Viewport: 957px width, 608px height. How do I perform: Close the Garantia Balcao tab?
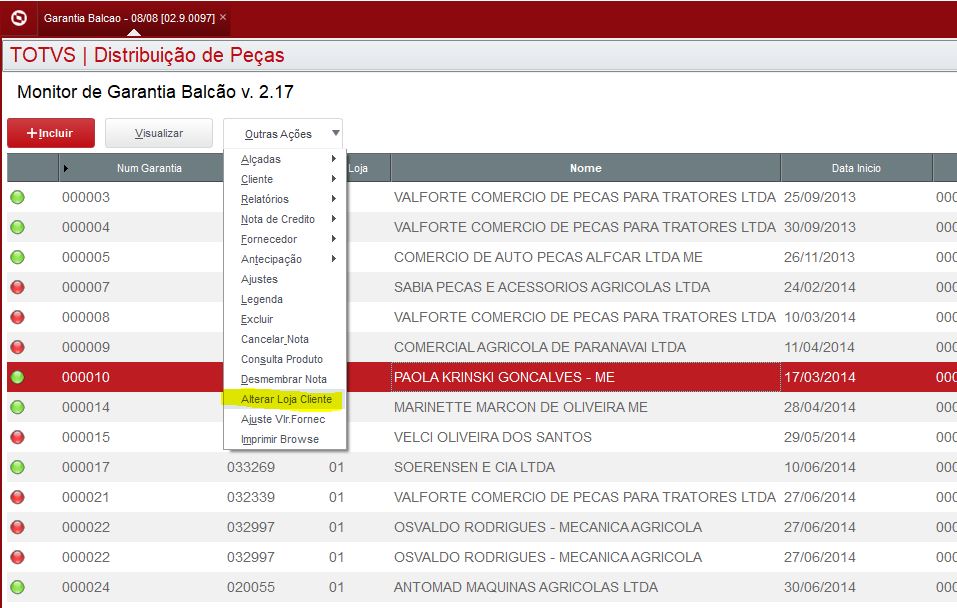[x=223, y=17]
